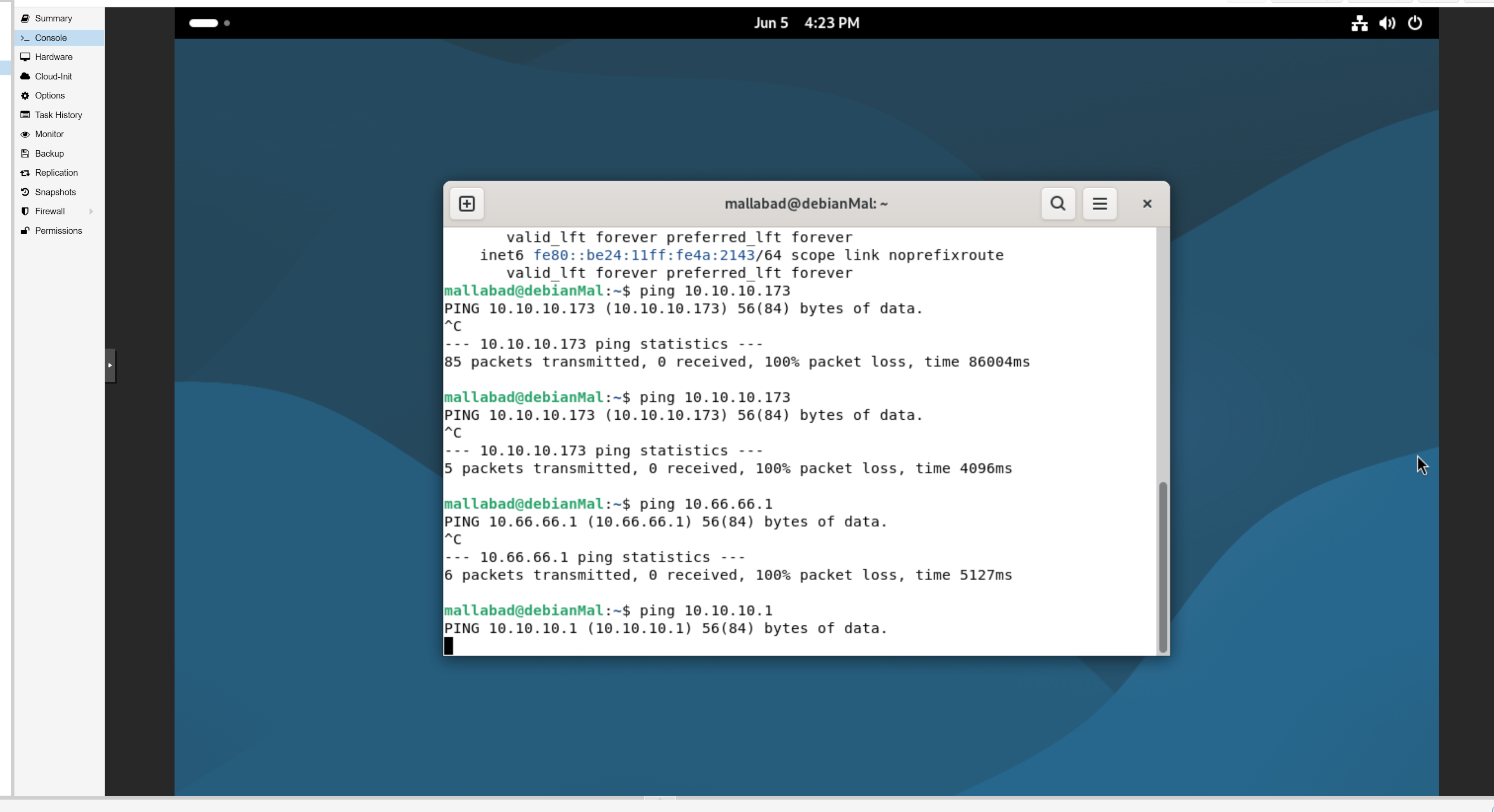
Task: Click the power menu icon
Action: click(x=1415, y=23)
